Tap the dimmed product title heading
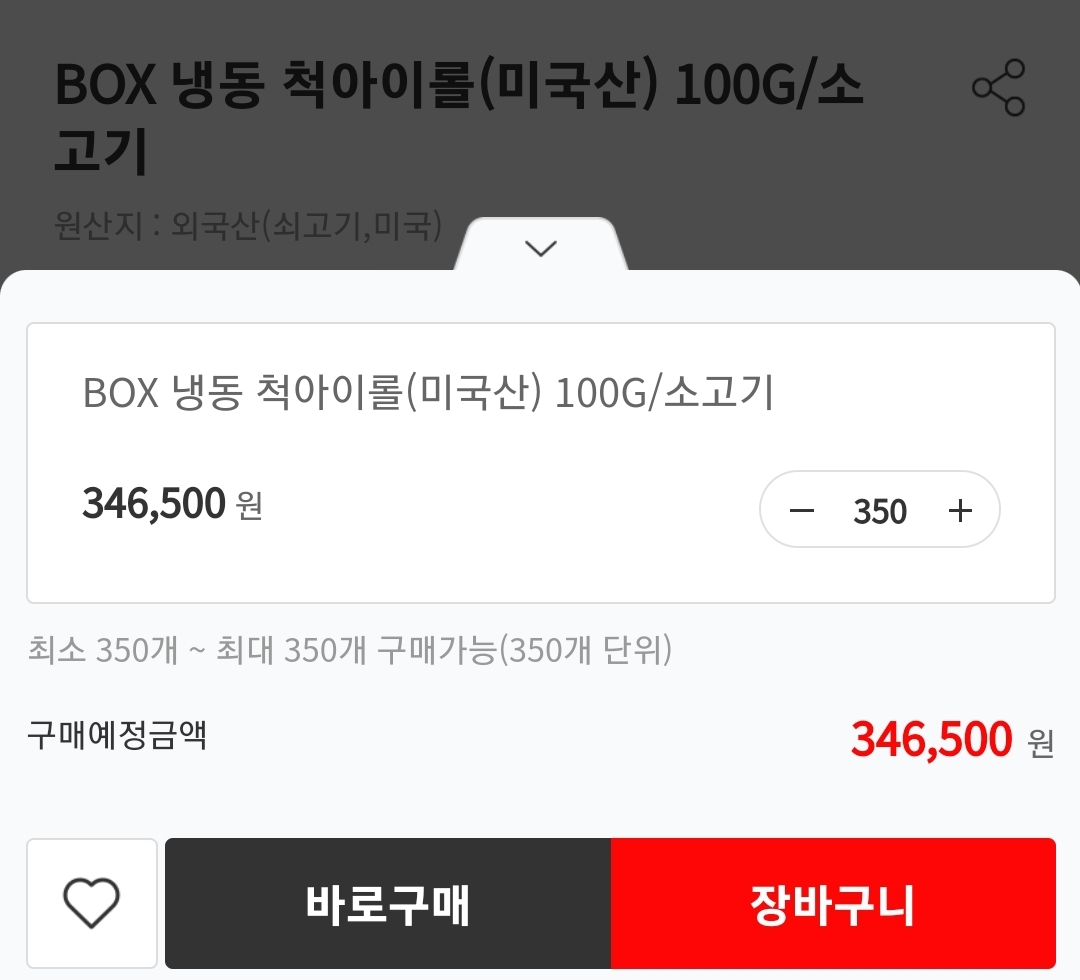This screenshot has width=1080, height=980. (x=458, y=117)
